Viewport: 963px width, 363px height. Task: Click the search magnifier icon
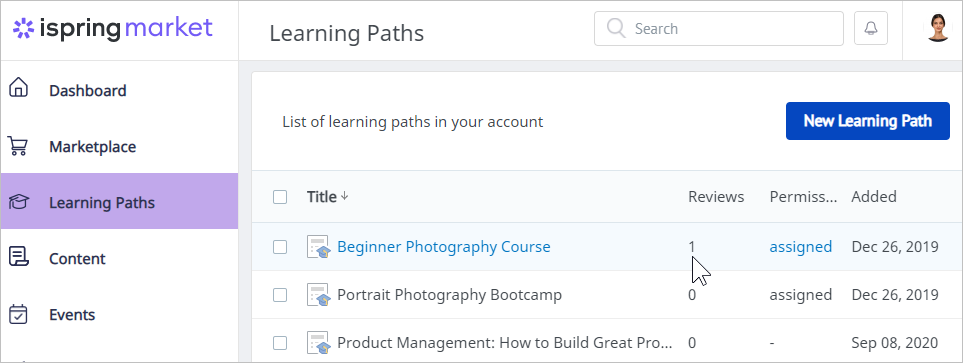point(615,28)
